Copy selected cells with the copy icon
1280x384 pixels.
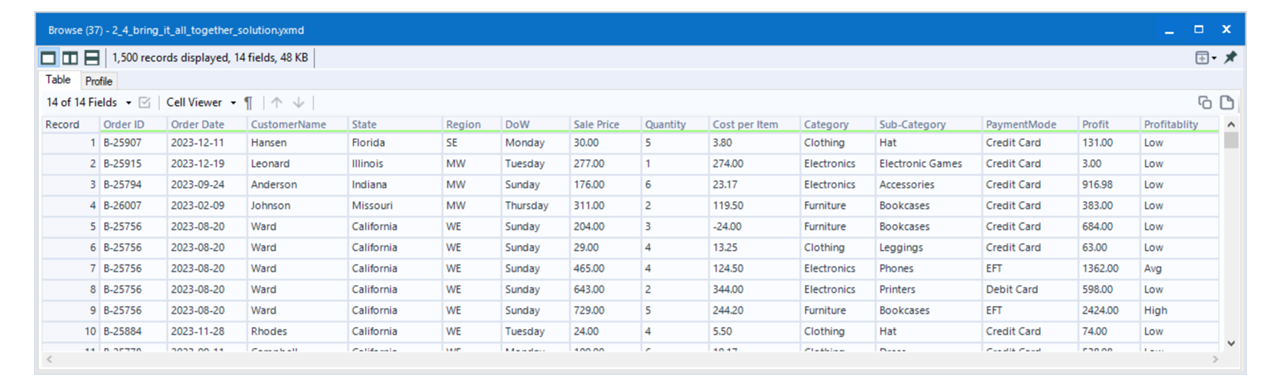coord(1205,102)
